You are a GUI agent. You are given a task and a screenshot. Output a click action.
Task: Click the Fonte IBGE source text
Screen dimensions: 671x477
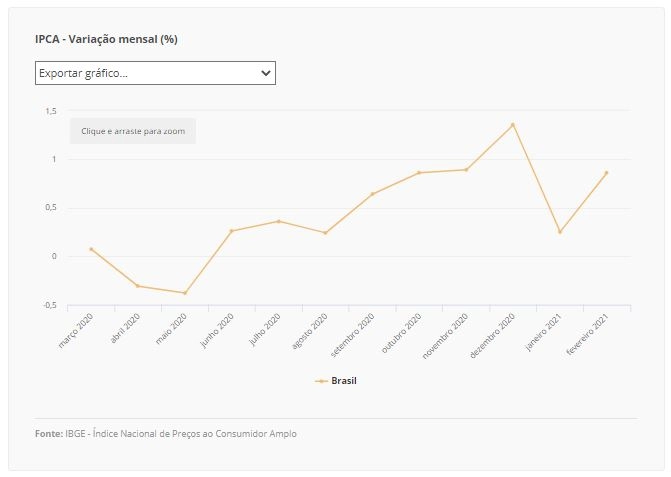[x=166, y=434]
